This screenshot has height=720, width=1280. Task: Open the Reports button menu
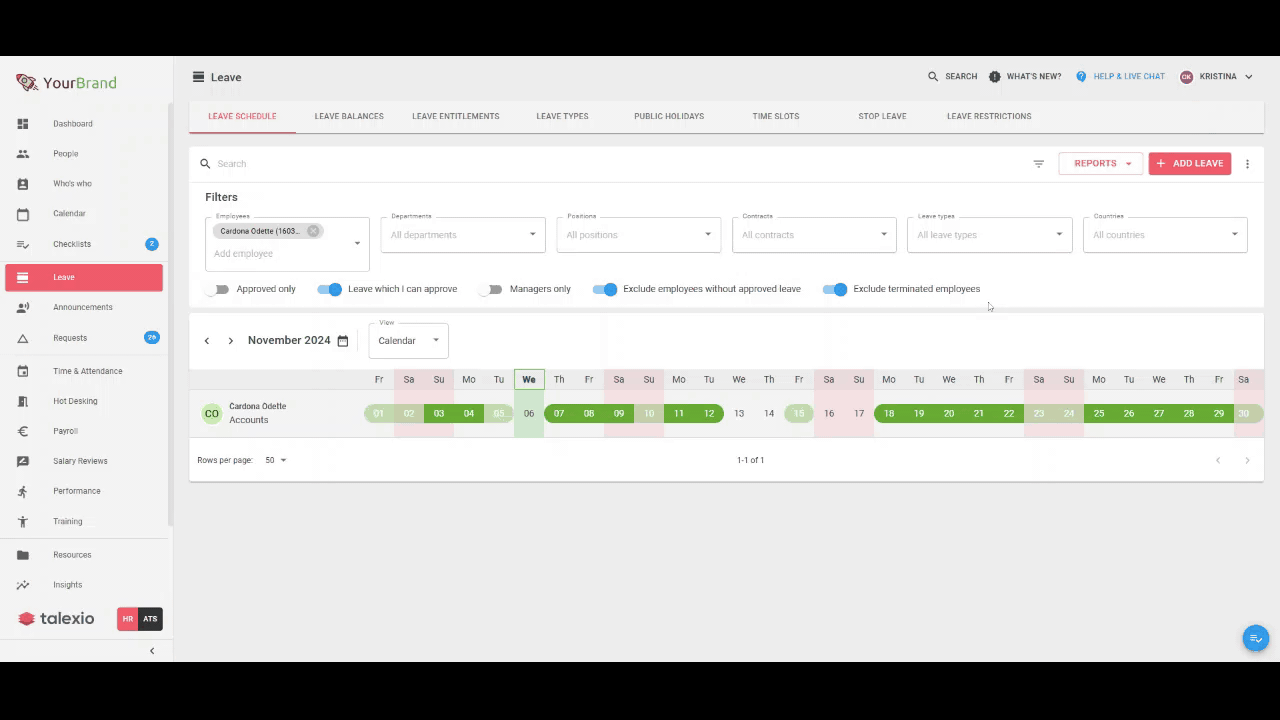tap(1100, 164)
